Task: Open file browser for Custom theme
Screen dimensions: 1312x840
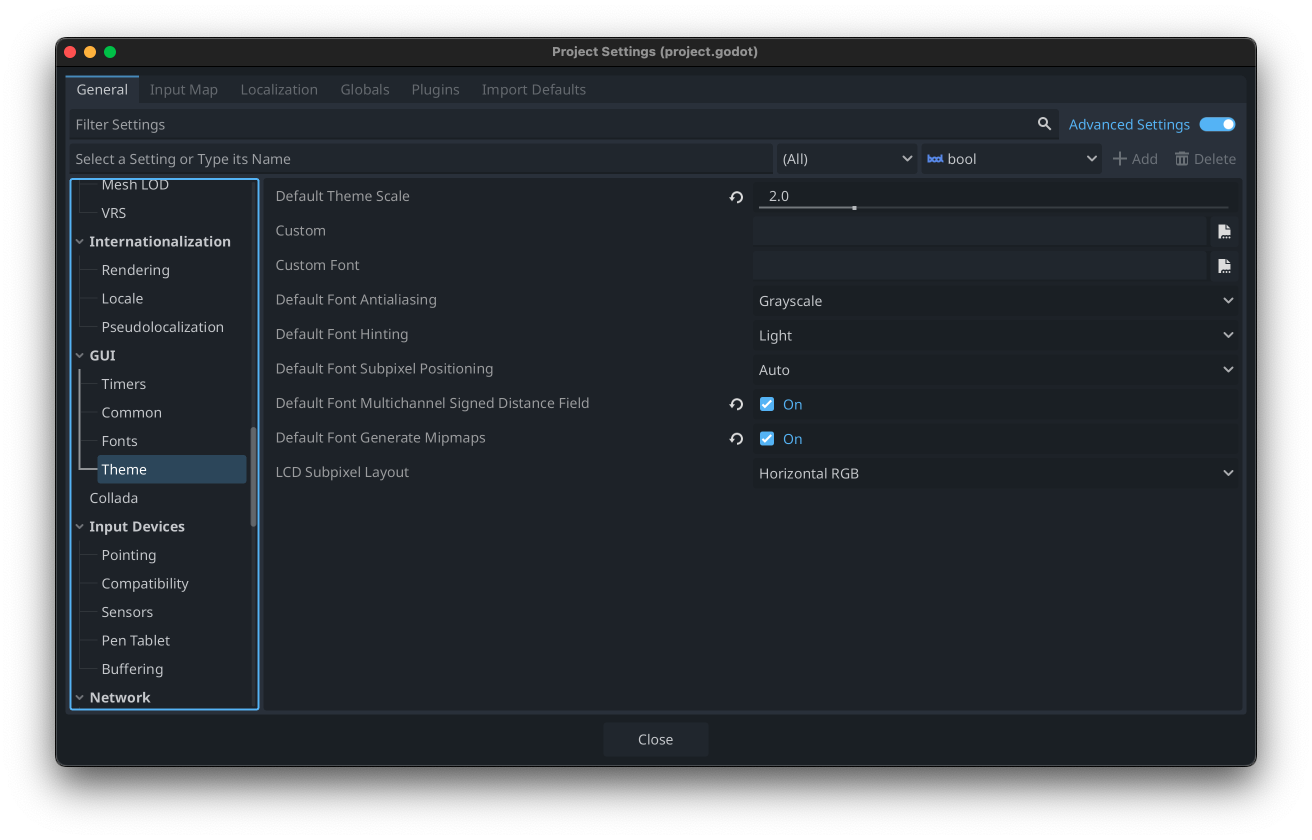Action: (1224, 231)
